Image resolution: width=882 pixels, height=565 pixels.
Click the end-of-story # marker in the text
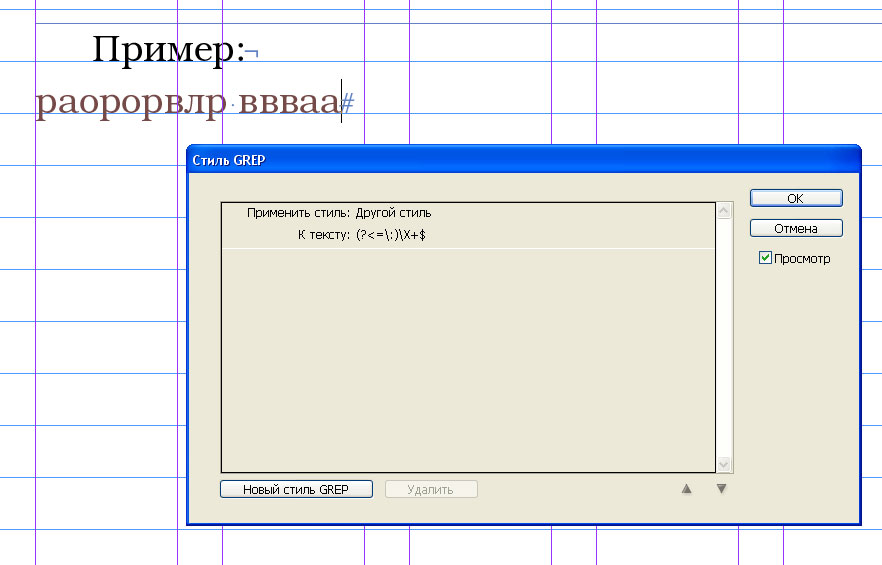point(348,103)
